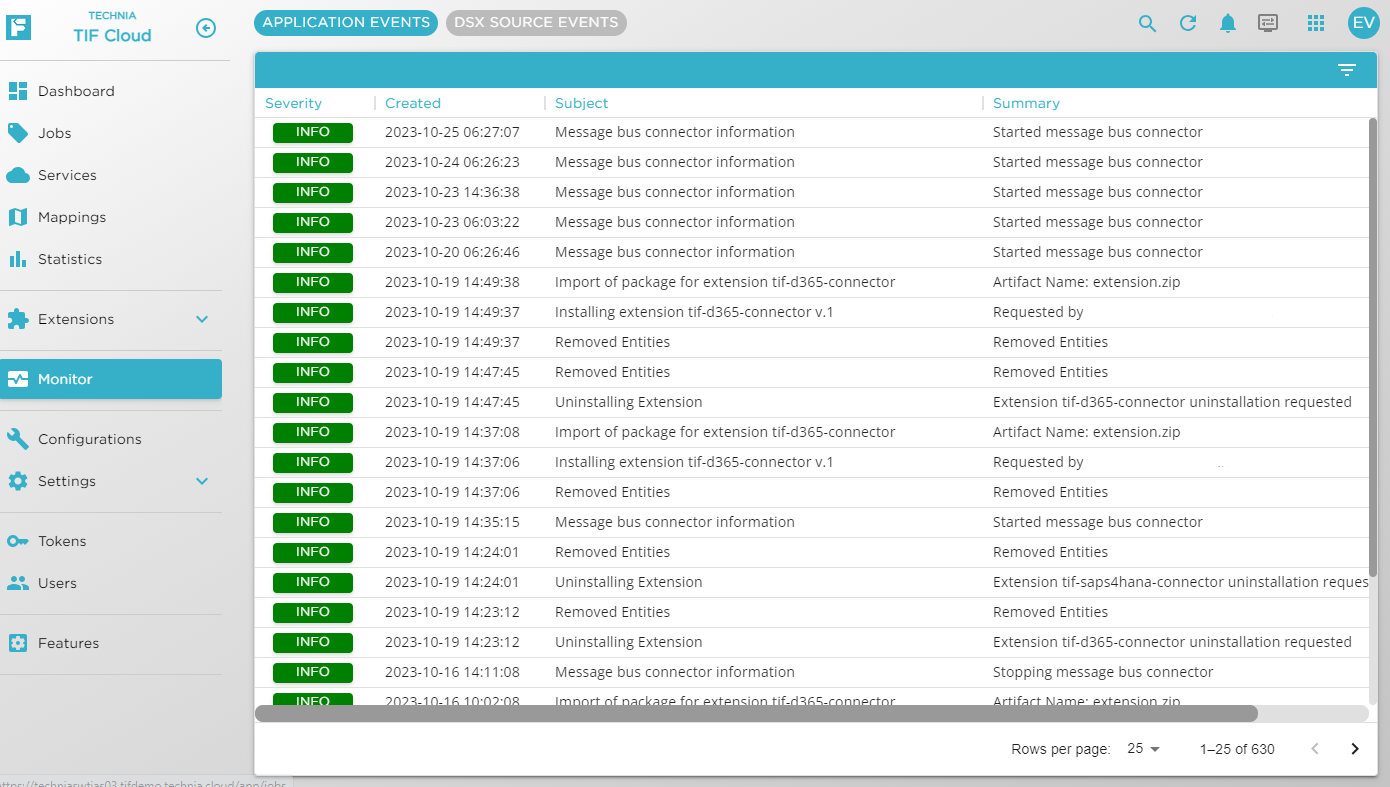Click the vertical table scrollbar
The height and width of the screenshot is (787, 1390).
1373,300
